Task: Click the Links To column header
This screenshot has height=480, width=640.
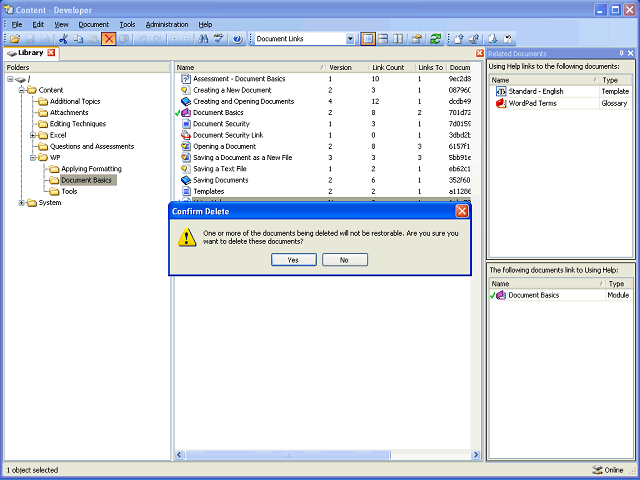Action: coord(431,67)
